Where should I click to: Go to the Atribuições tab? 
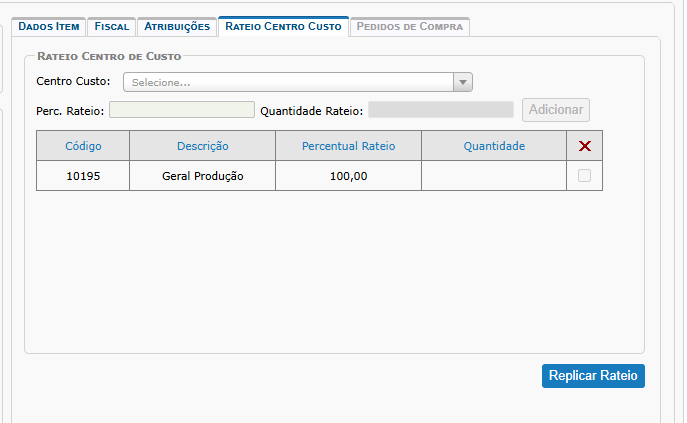pyautogui.click(x=176, y=27)
